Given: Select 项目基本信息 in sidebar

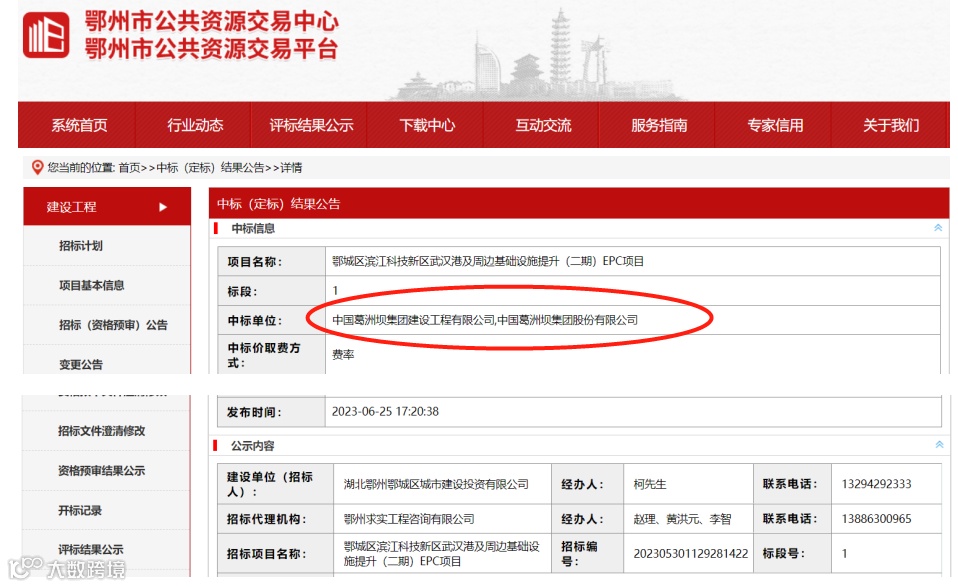Looking at the screenshot, I should [x=92, y=285].
